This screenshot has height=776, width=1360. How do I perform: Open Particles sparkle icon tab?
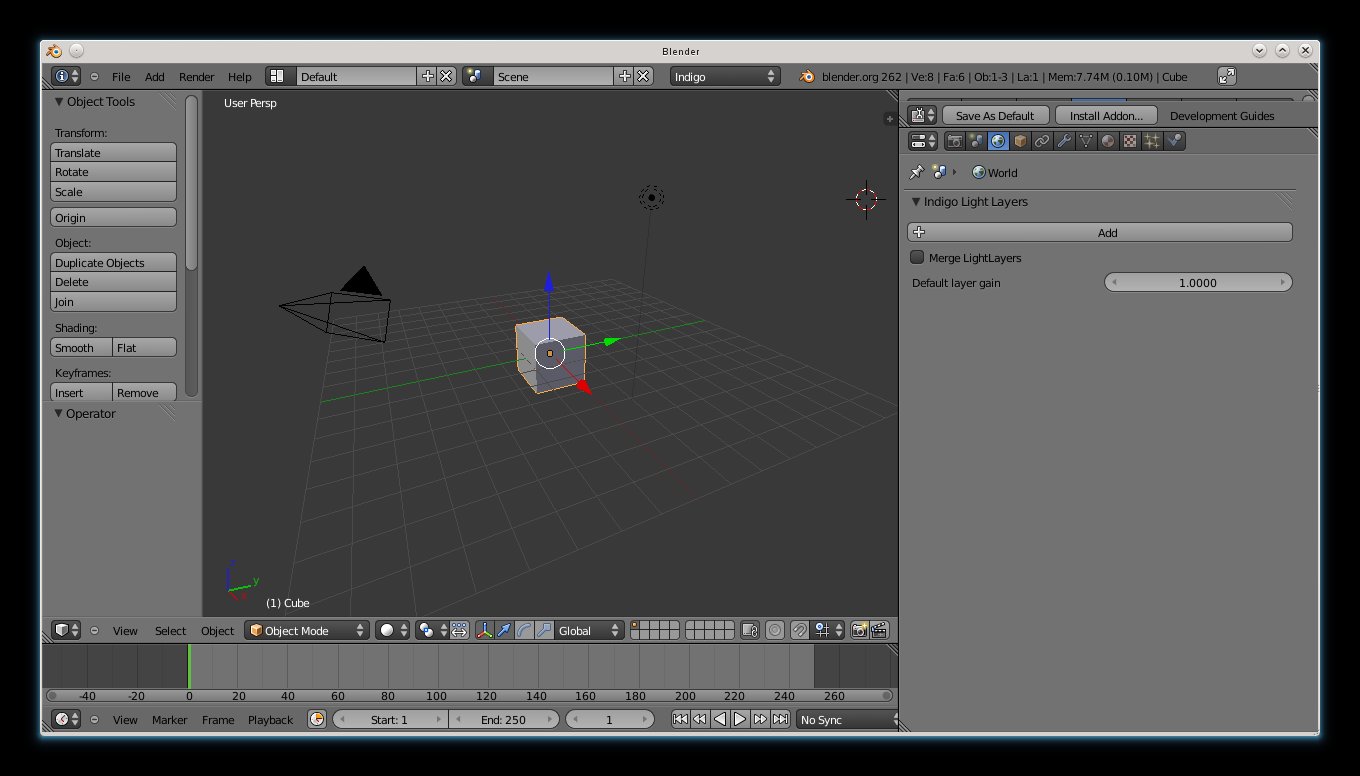coord(1152,142)
